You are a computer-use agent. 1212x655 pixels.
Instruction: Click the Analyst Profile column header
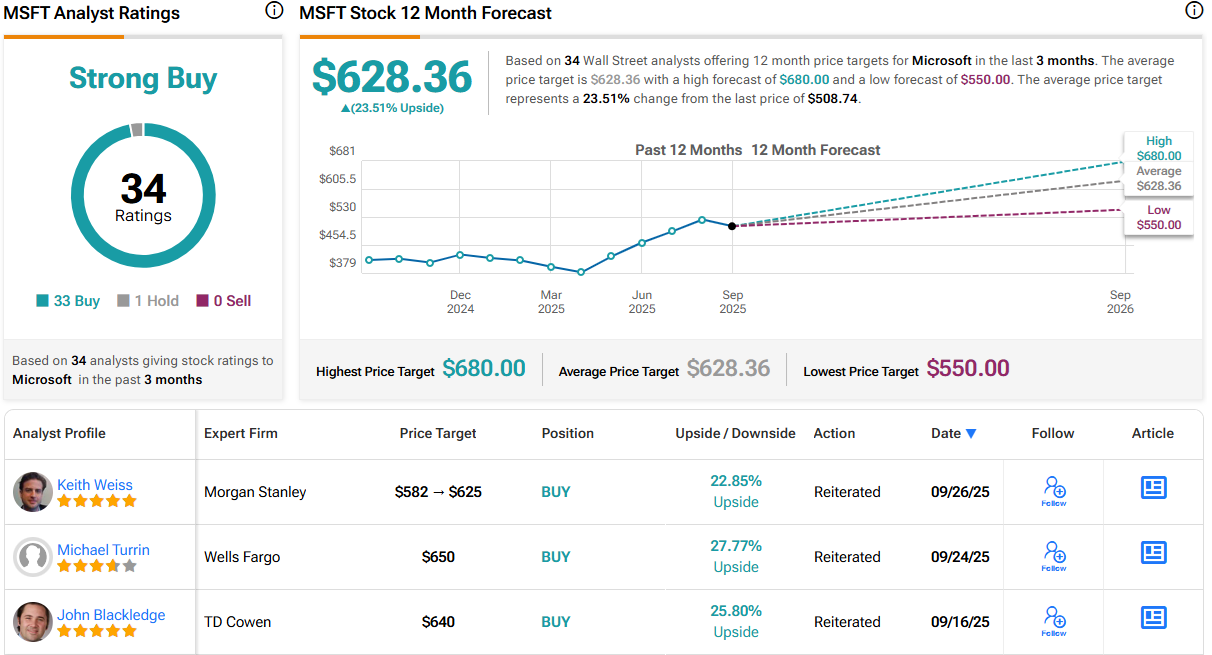pos(59,433)
